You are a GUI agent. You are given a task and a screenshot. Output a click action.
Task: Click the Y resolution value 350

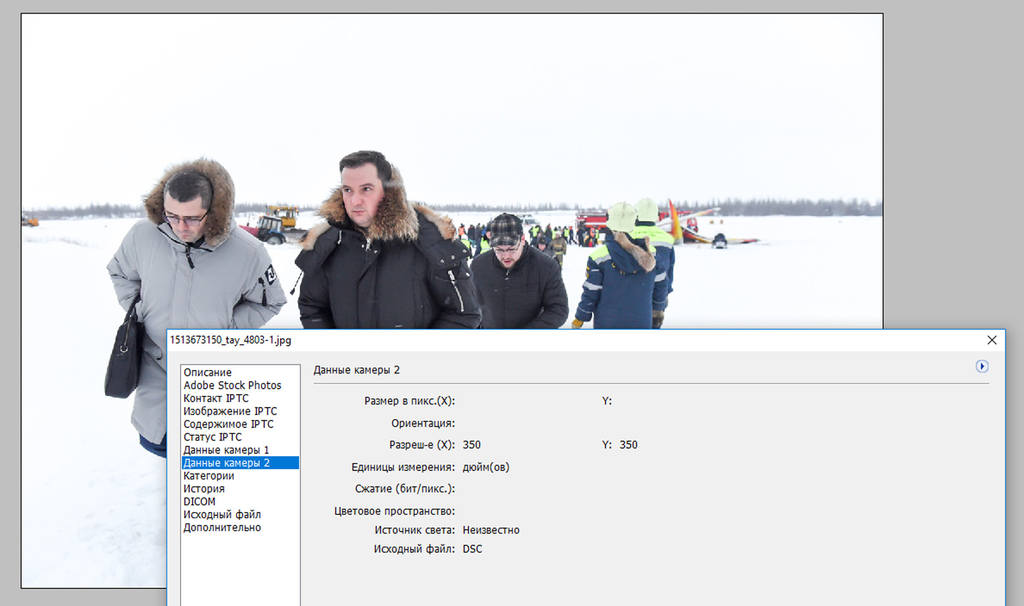click(628, 445)
